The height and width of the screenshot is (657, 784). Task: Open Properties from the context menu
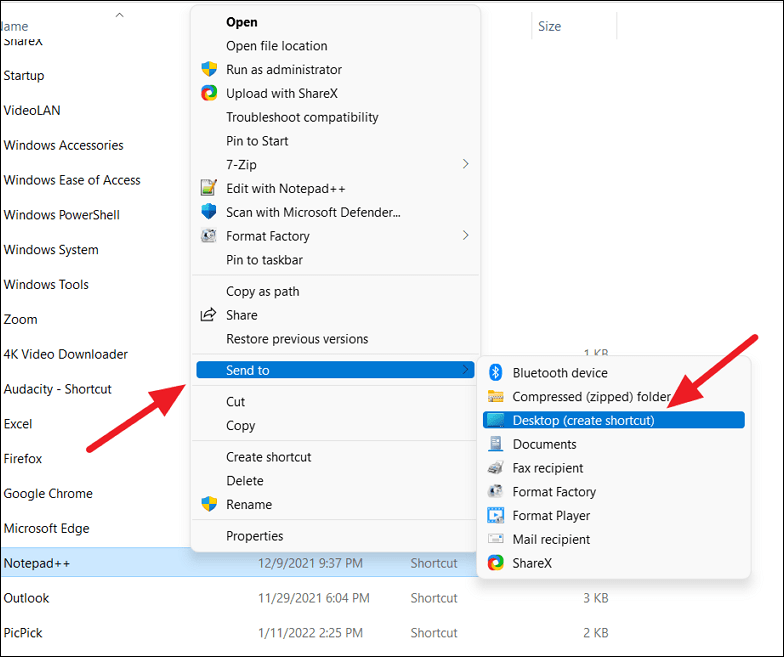click(x=254, y=536)
